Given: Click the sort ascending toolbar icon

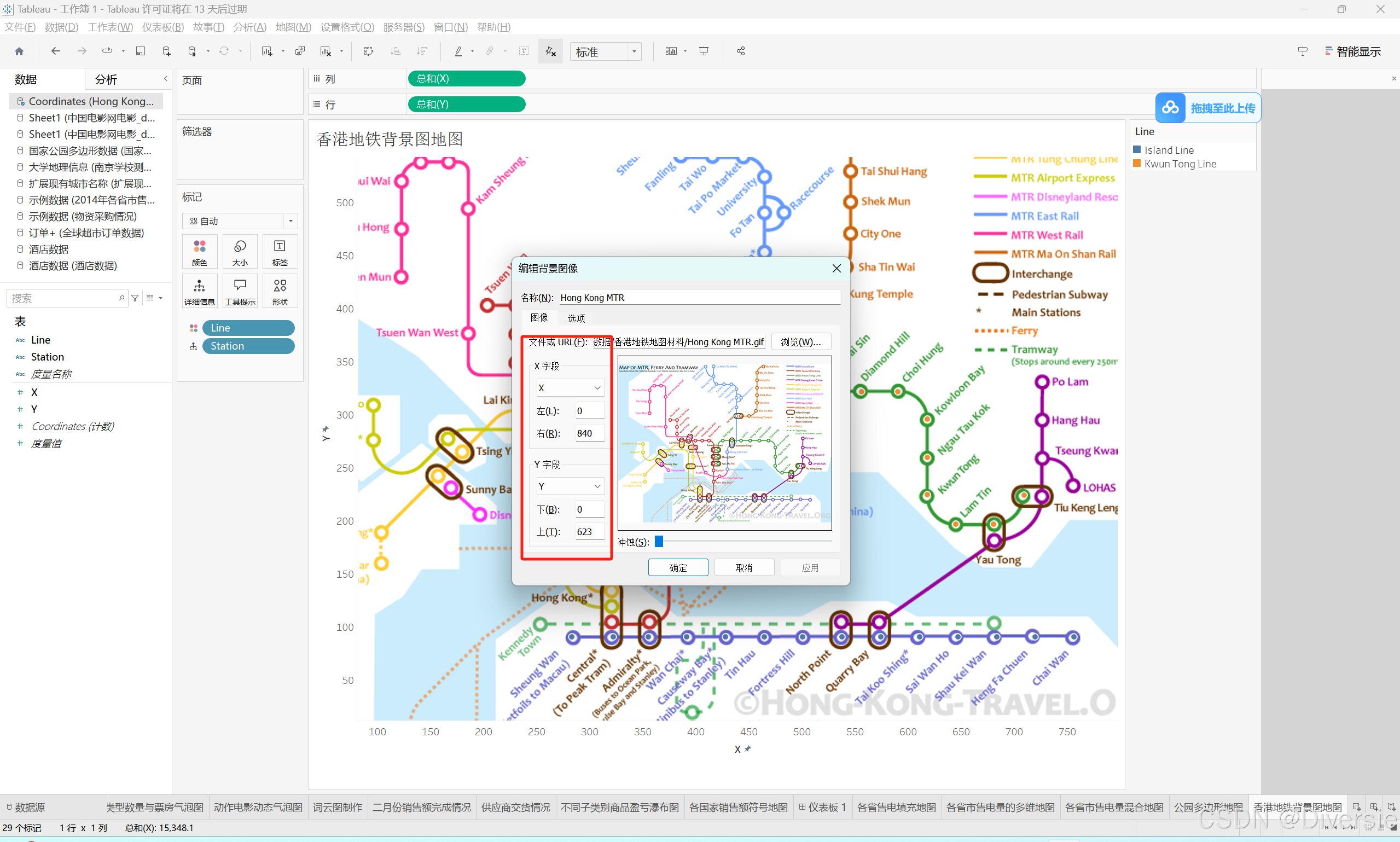Looking at the screenshot, I should point(396,51).
